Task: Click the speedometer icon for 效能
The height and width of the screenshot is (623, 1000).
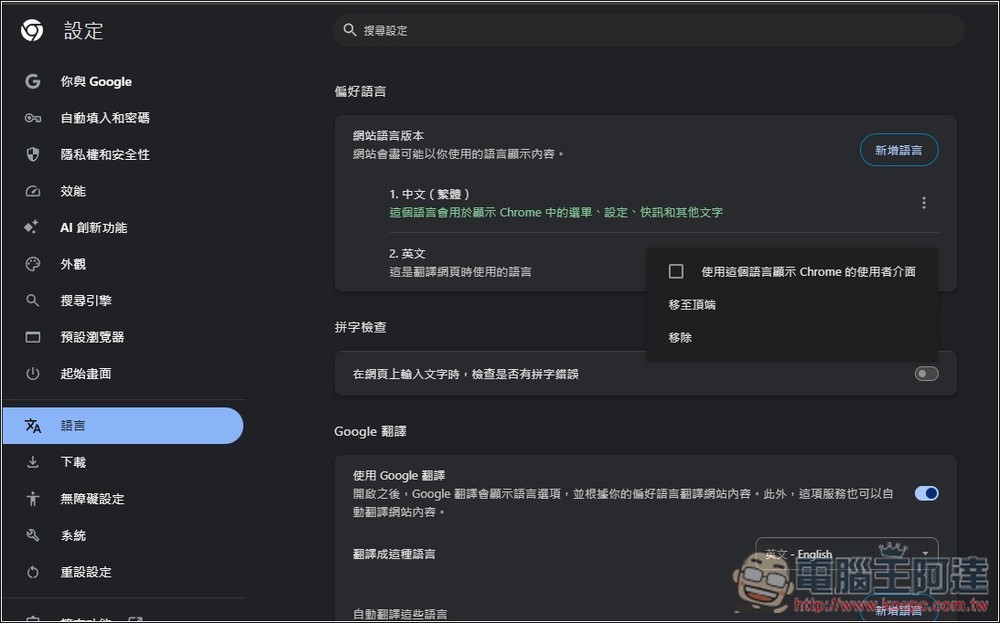Action: pyautogui.click(x=33, y=191)
